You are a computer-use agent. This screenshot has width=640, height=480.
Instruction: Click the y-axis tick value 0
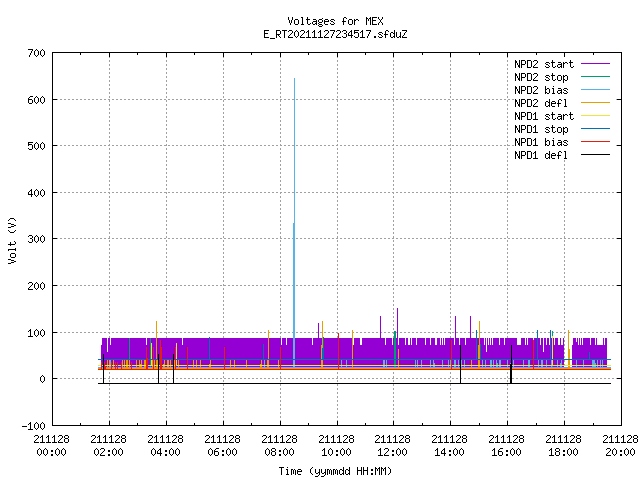click(x=42, y=379)
